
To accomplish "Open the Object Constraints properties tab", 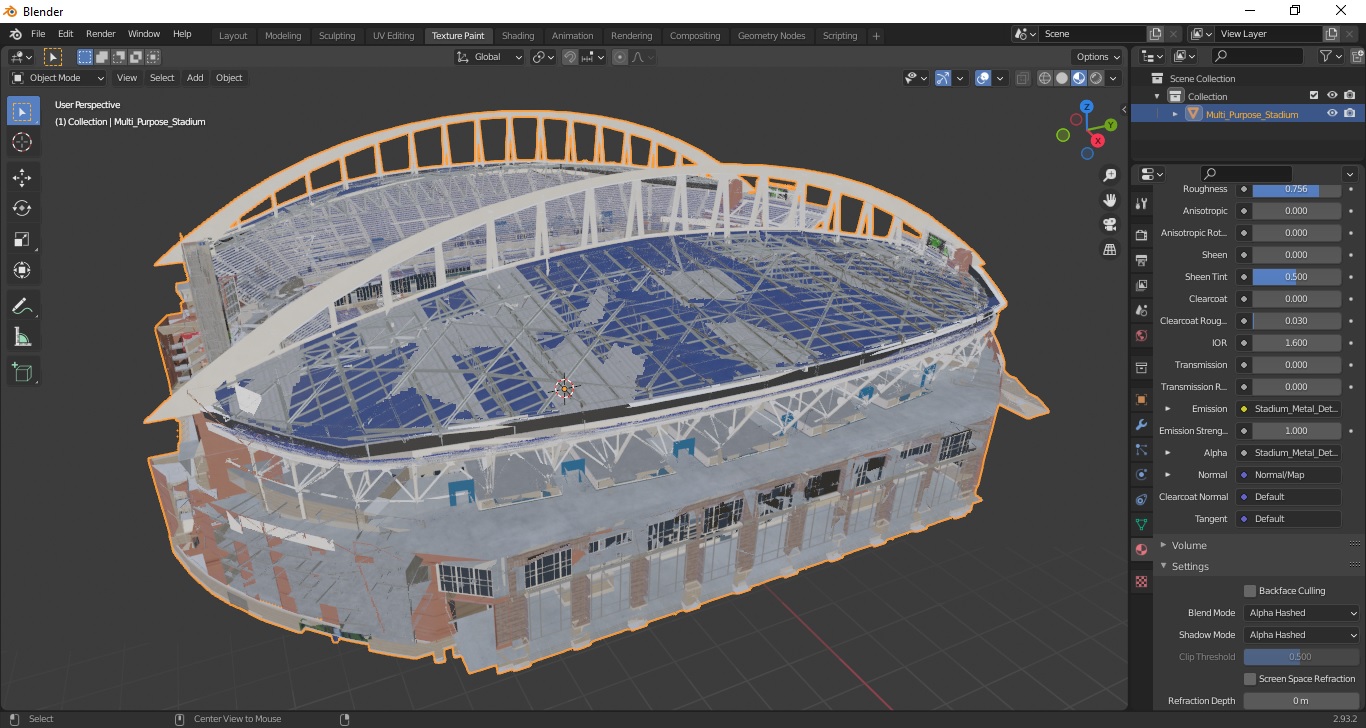I will [x=1141, y=499].
